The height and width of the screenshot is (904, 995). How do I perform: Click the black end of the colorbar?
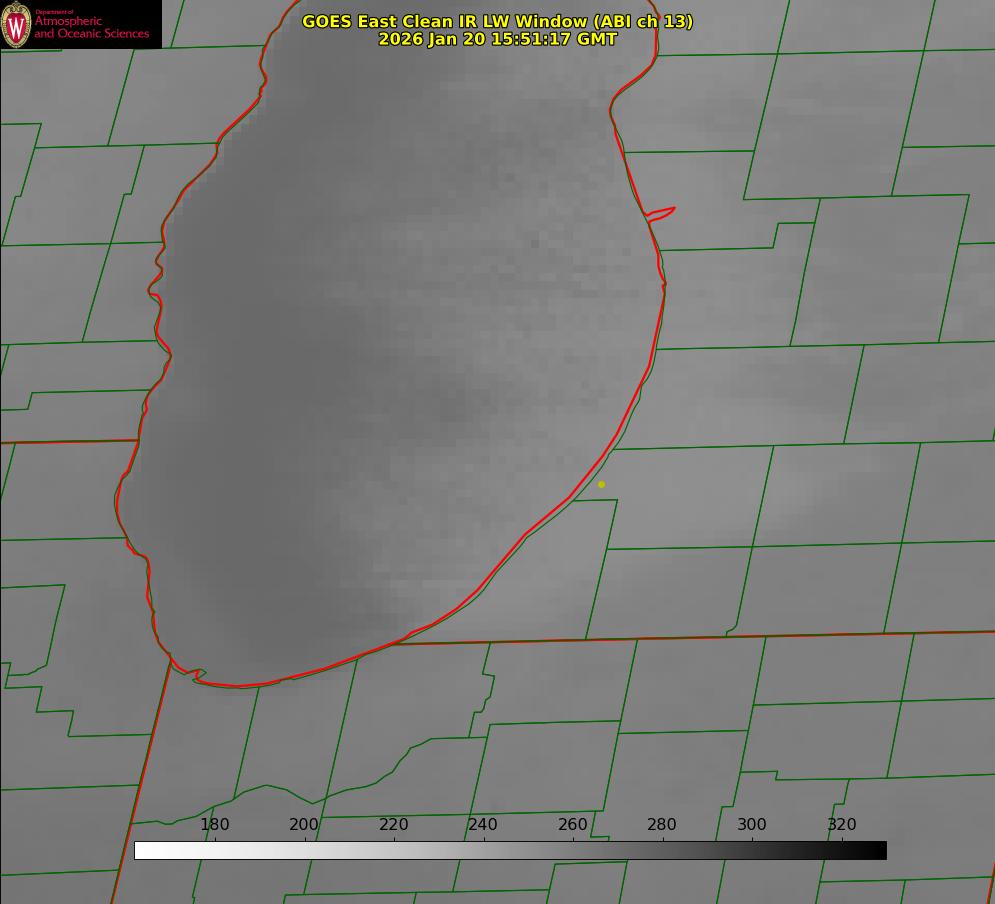(x=878, y=850)
